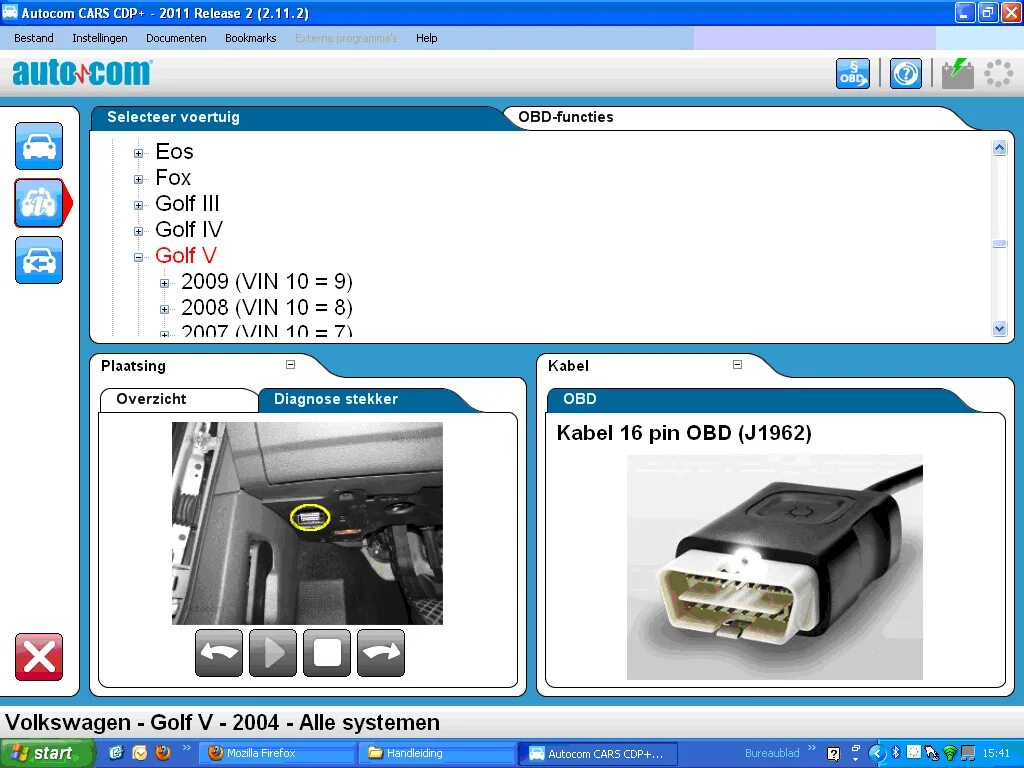
Task: Click the vehicle list scrollbar thumb
Action: (x=999, y=244)
